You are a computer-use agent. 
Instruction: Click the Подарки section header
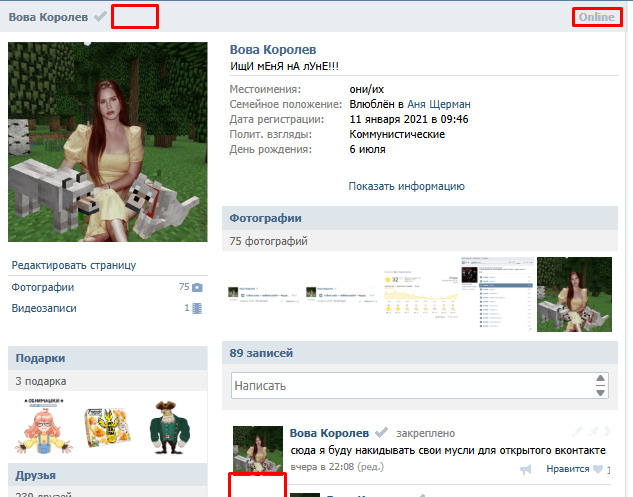click(41, 358)
